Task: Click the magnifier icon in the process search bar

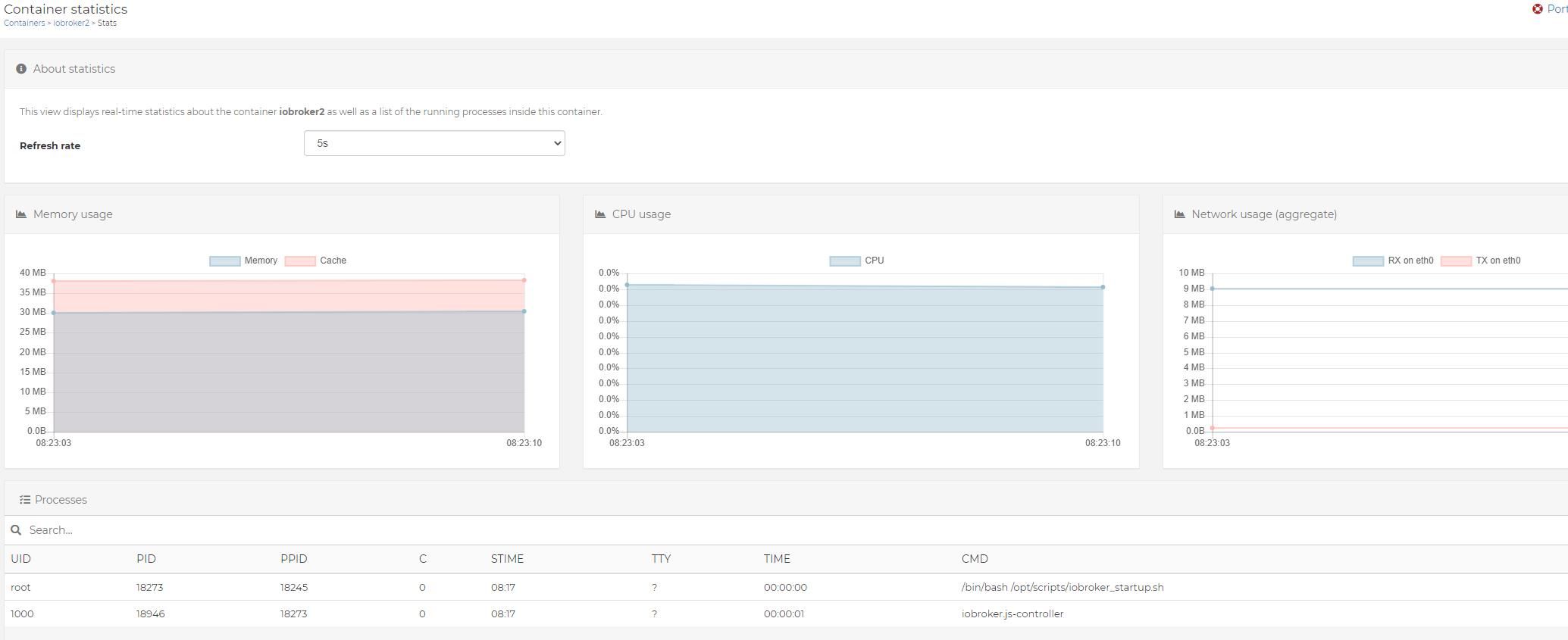Action: point(16,530)
